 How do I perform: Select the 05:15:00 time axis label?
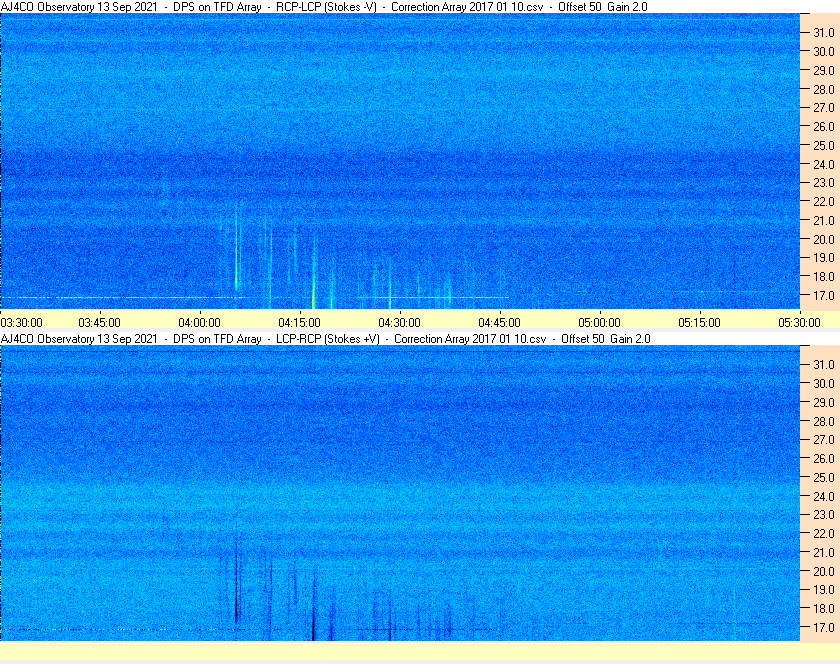click(x=700, y=323)
